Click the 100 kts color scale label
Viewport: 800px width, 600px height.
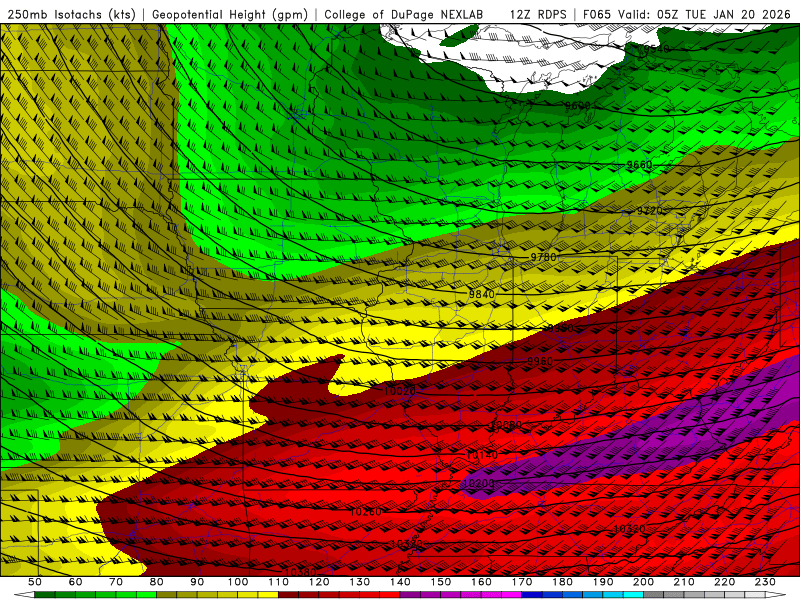(x=238, y=582)
